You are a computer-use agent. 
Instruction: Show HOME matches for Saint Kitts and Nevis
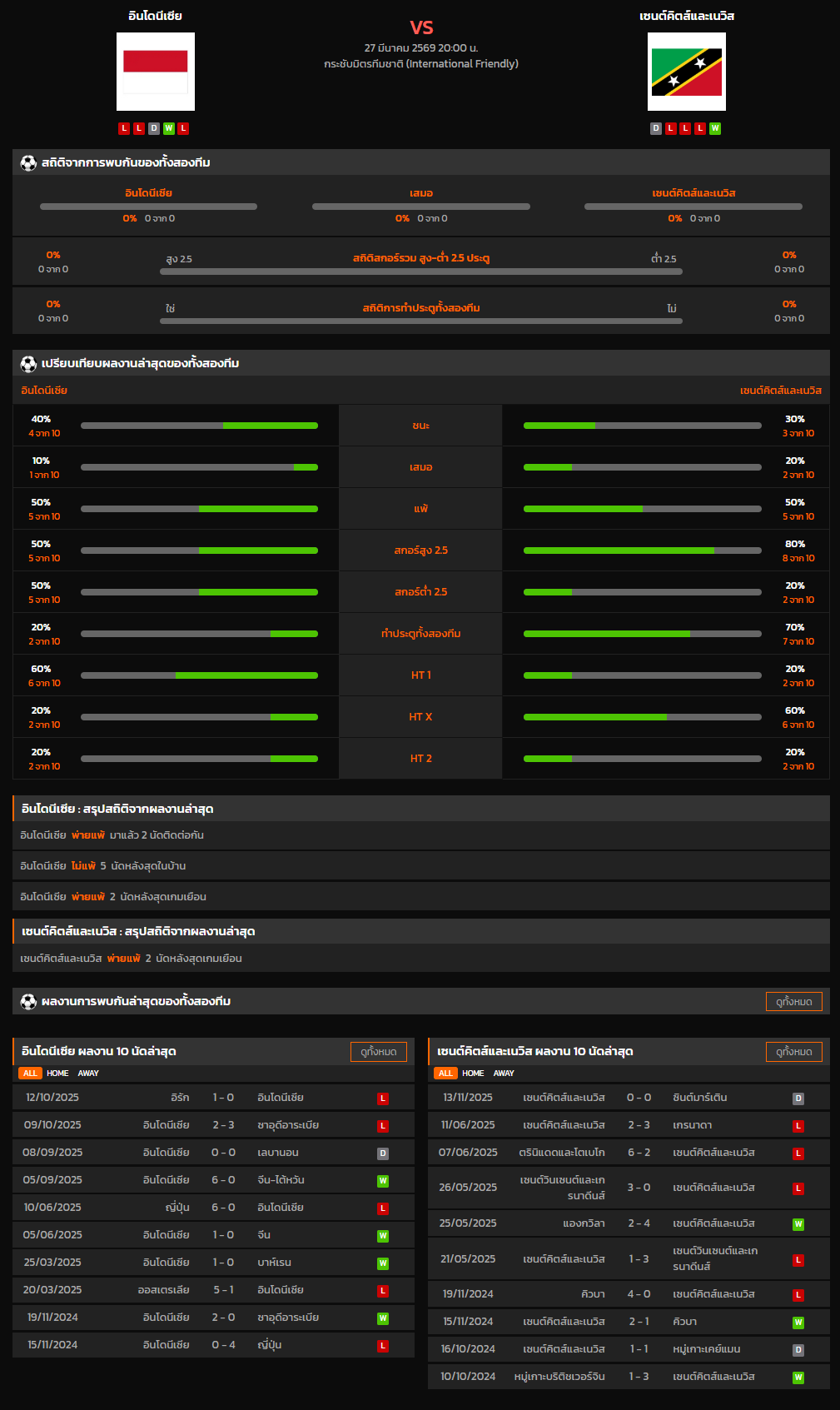click(x=473, y=1074)
